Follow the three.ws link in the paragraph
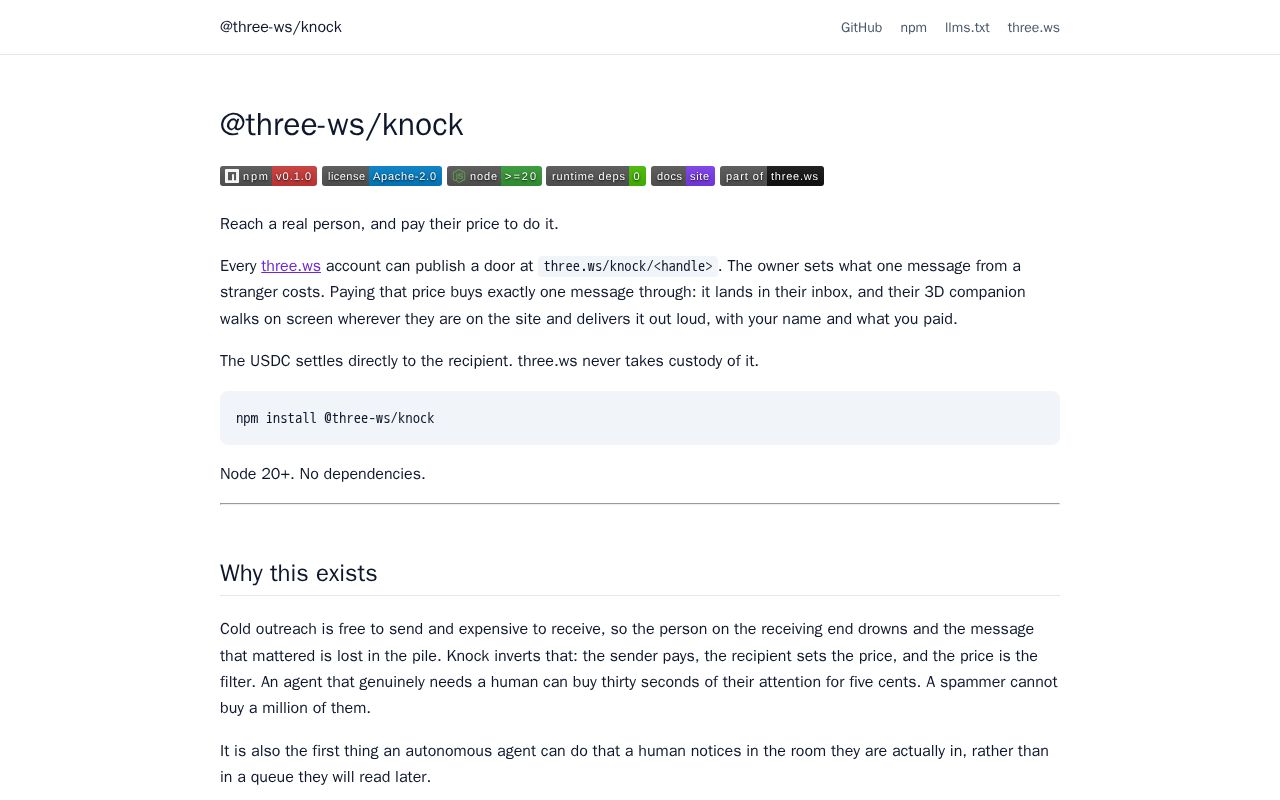This screenshot has width=1280, height=800. [291, 266]
